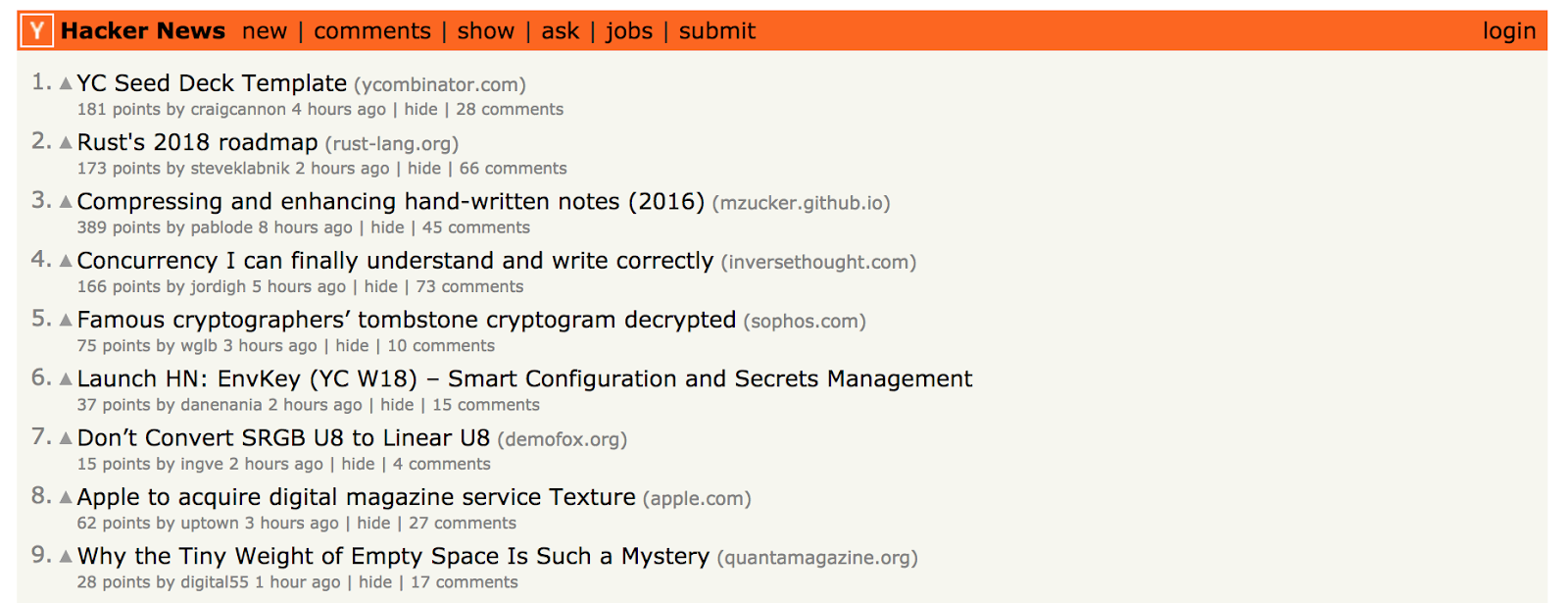Screen dimensions: 1568x603
Task: View user uptown's profile
Action: 210,524
